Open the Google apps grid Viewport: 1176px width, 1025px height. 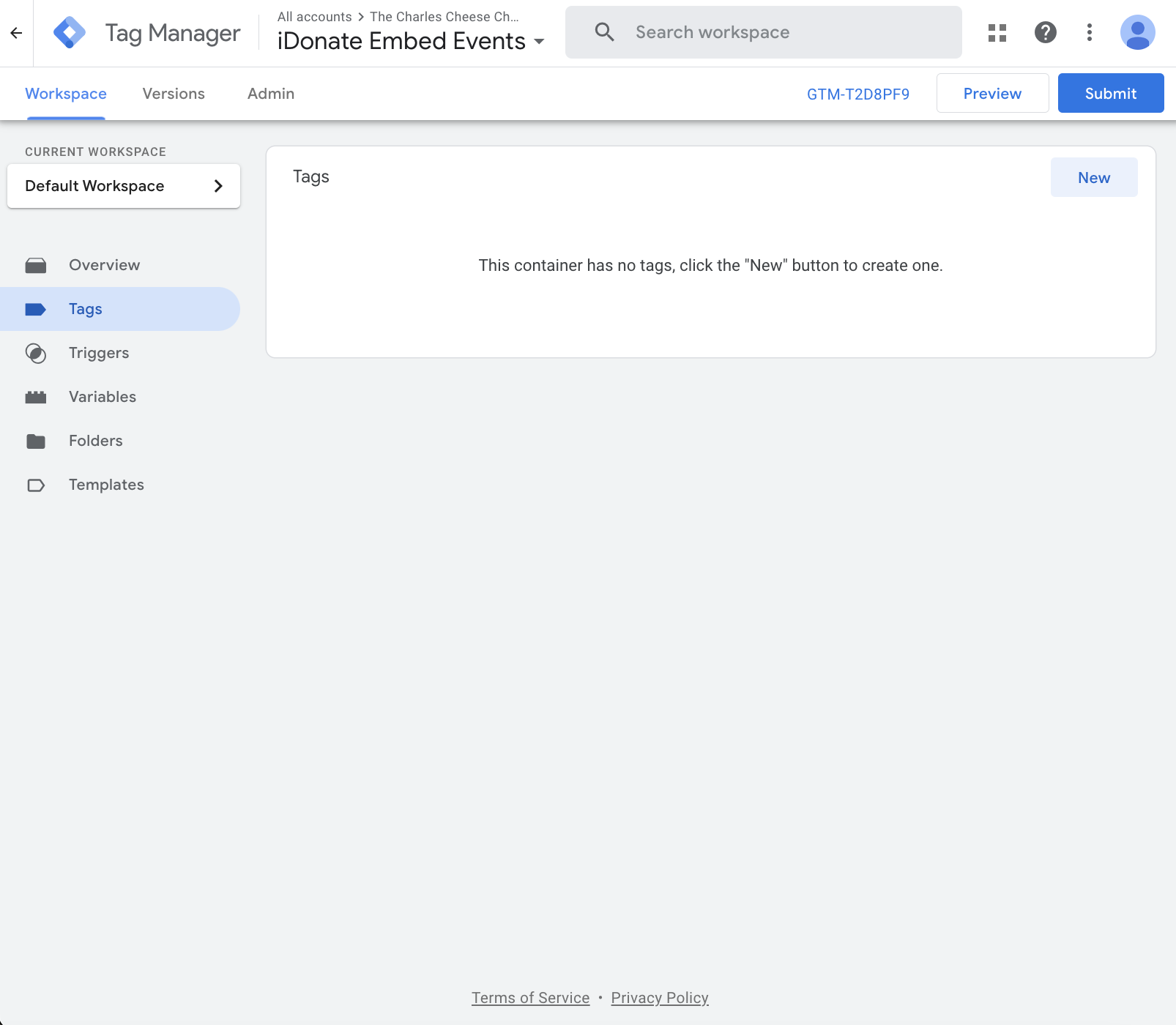point(997,32)
